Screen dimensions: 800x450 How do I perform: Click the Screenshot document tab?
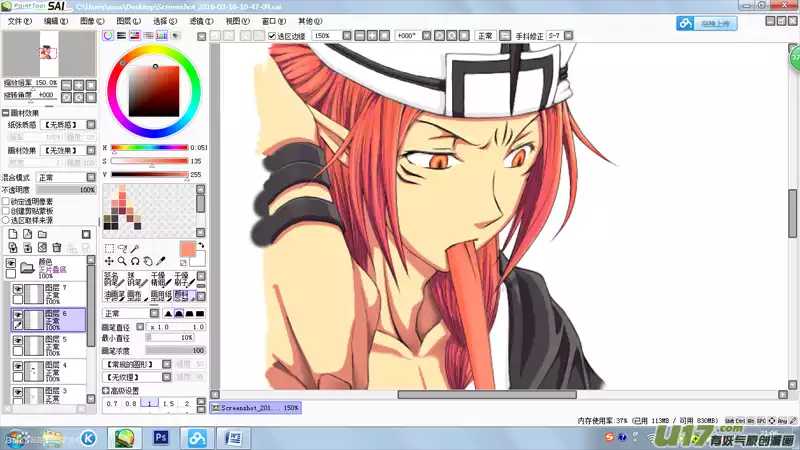pyautogui.click(x=256, y=408)
